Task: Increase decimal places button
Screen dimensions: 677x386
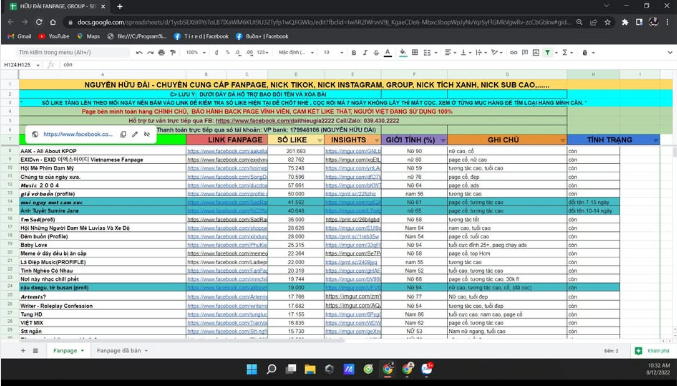Action: coord(249,52)
